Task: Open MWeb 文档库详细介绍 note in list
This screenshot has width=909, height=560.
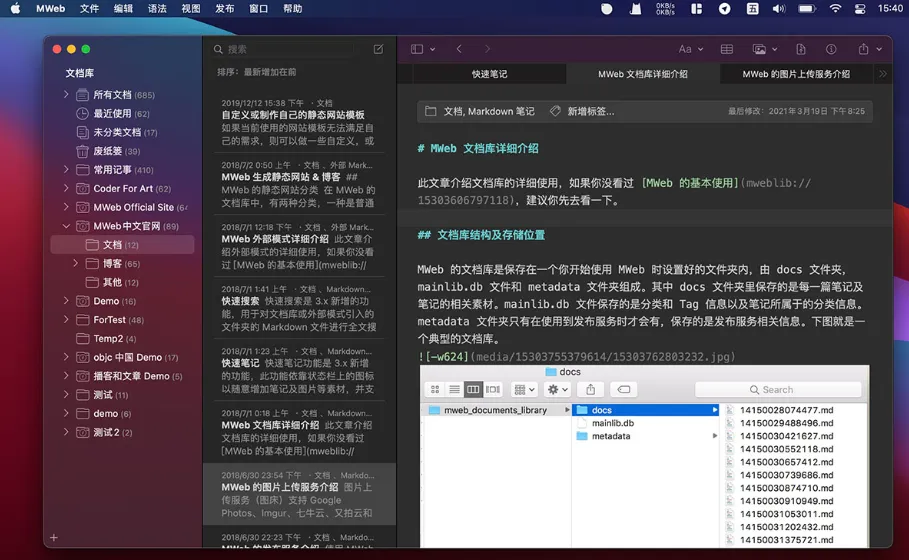Action: click(x=299, y=432)
